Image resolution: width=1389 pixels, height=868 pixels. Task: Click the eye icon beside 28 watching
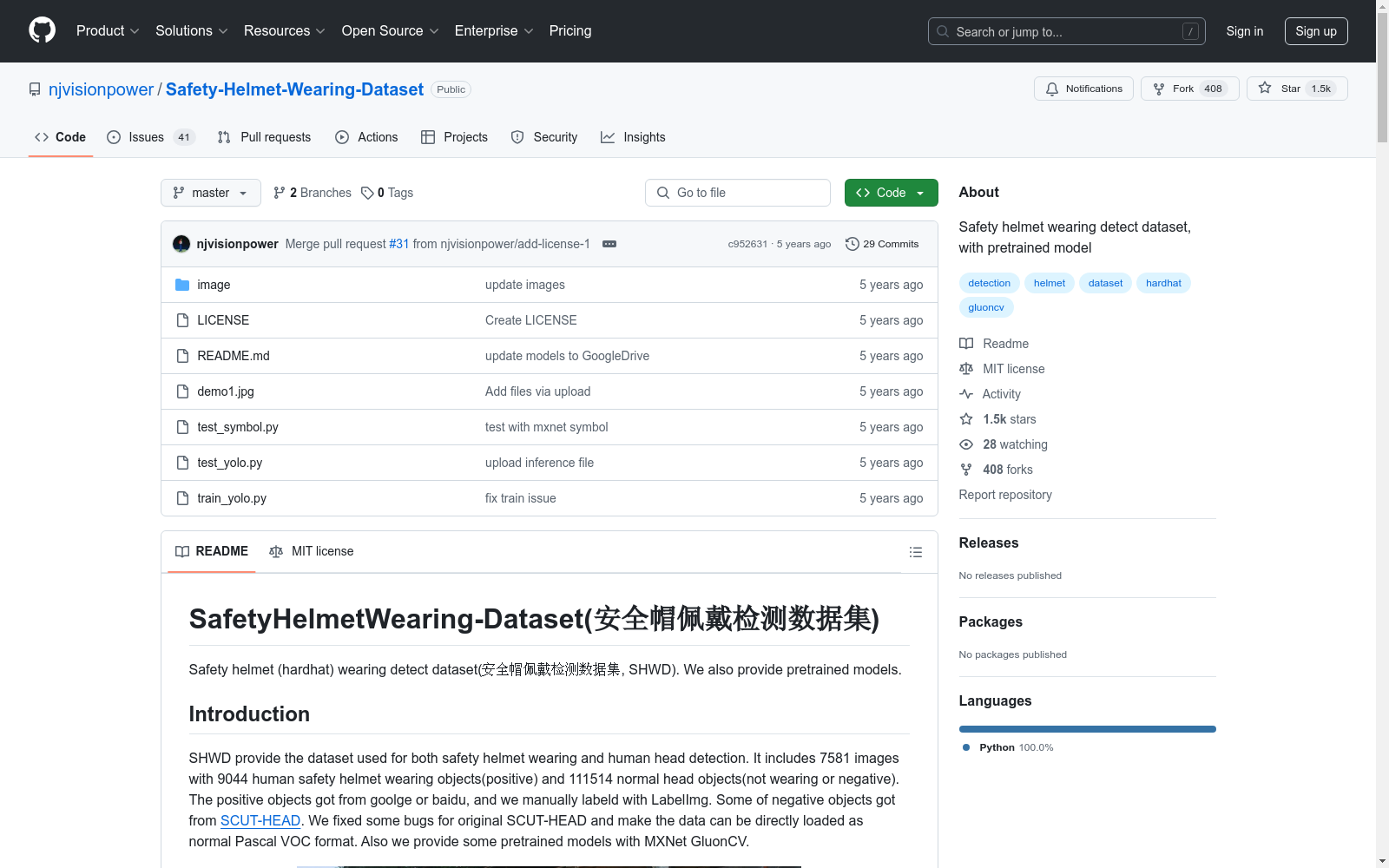pyautogui.click(x=966, y=444)
